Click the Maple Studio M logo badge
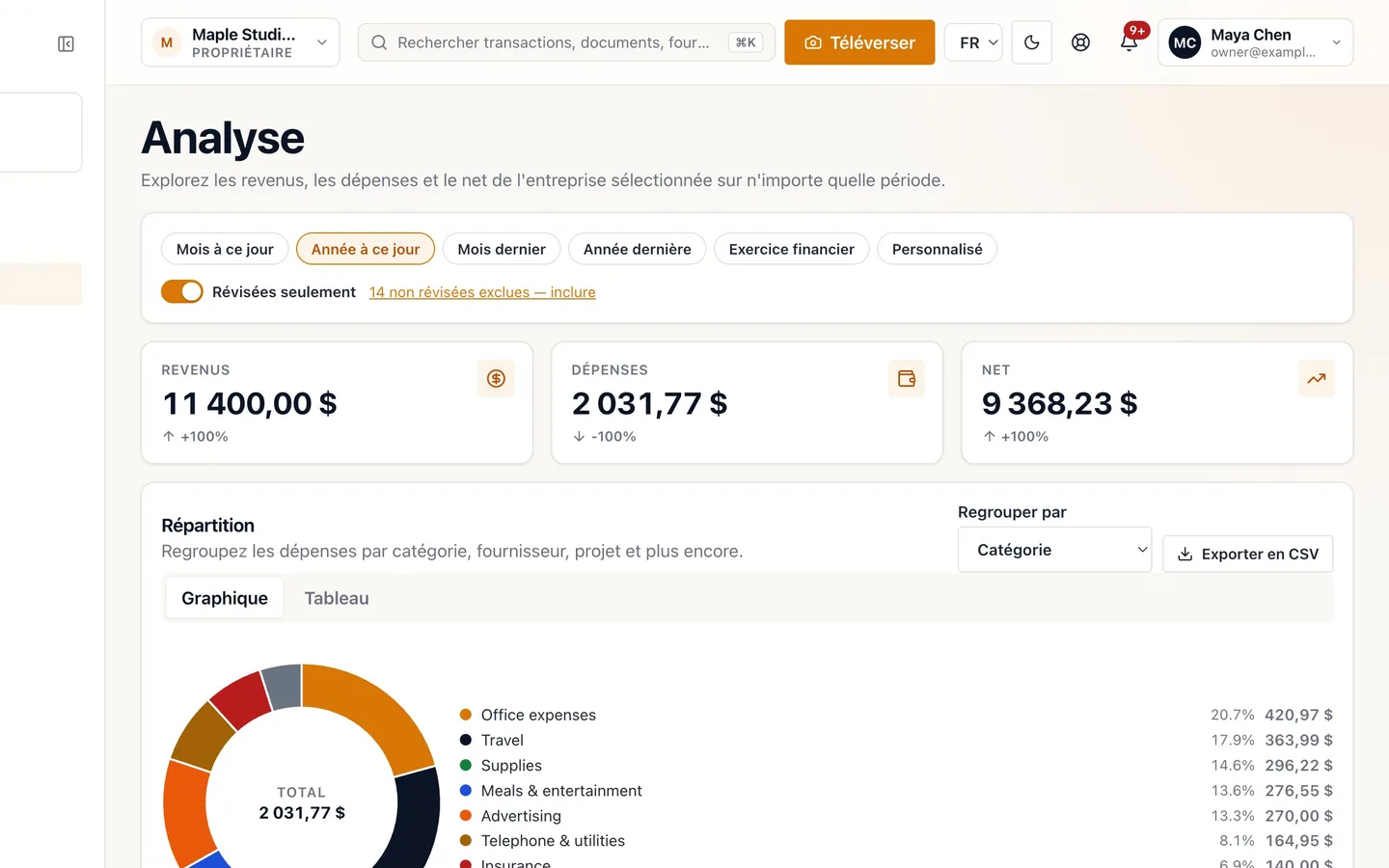Viewport: 1389px width, 868px height. [x=167, y=42]
